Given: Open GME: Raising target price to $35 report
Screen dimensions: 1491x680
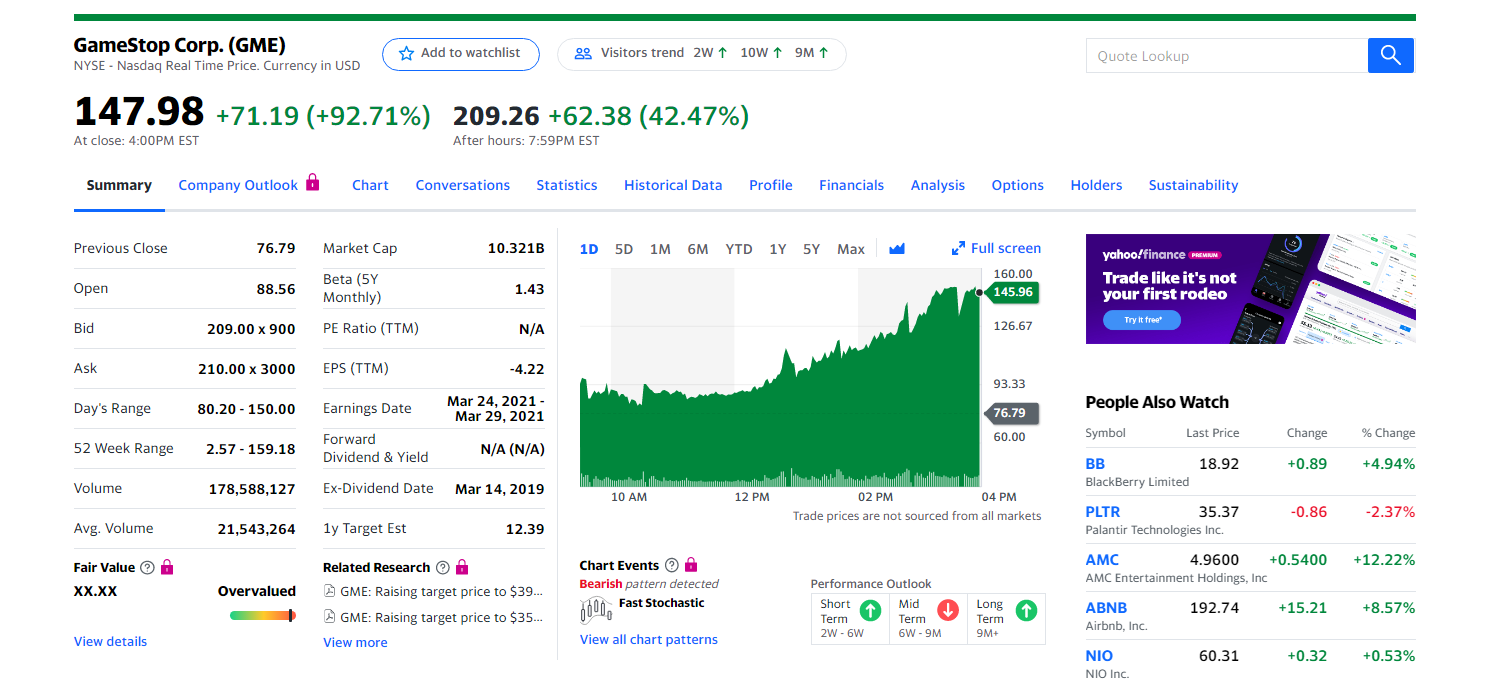Looking at the screenshot, I should pyautogui.click(x=442, y=618).
